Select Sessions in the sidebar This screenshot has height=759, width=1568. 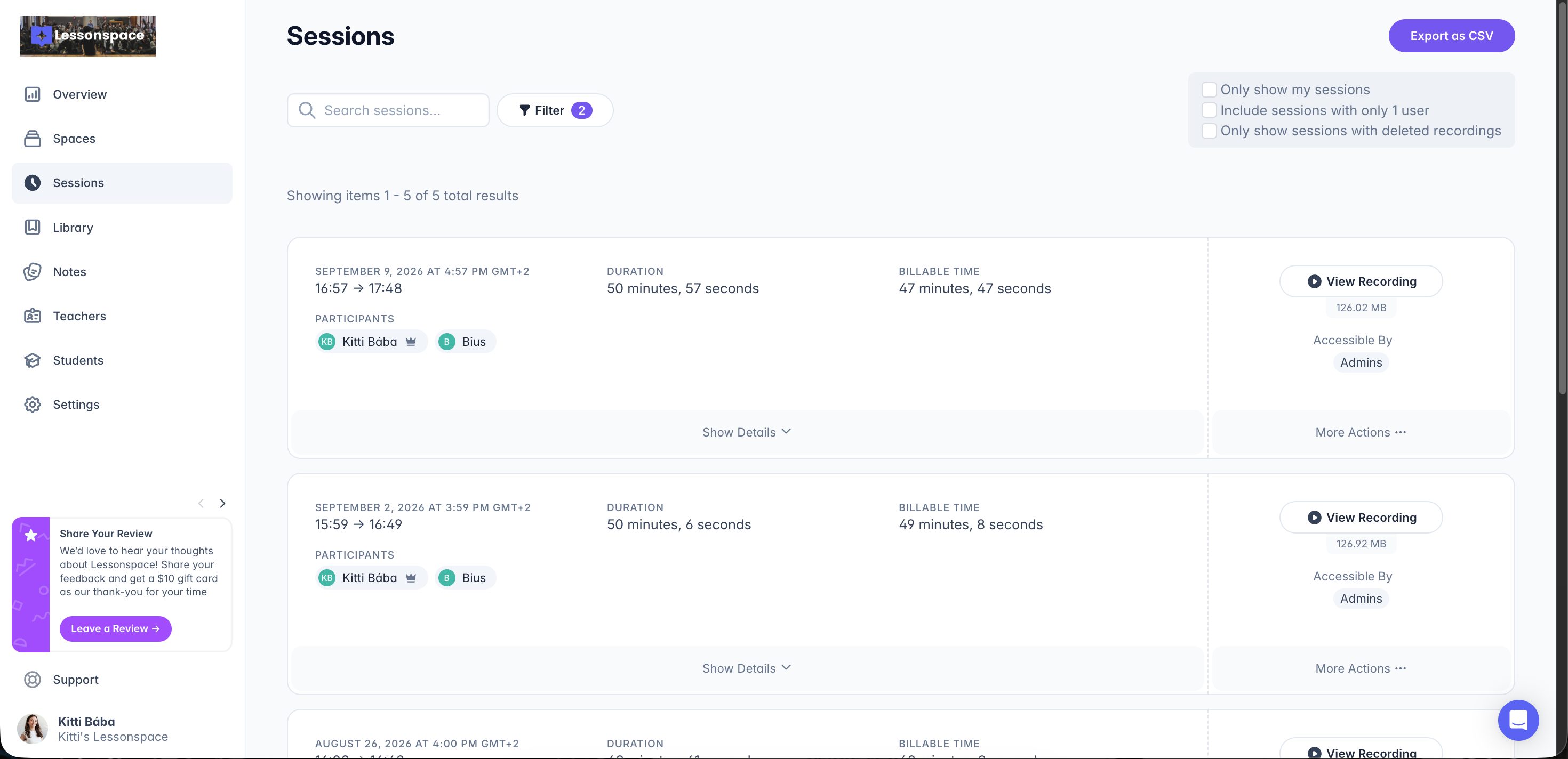tap(122, 182)
